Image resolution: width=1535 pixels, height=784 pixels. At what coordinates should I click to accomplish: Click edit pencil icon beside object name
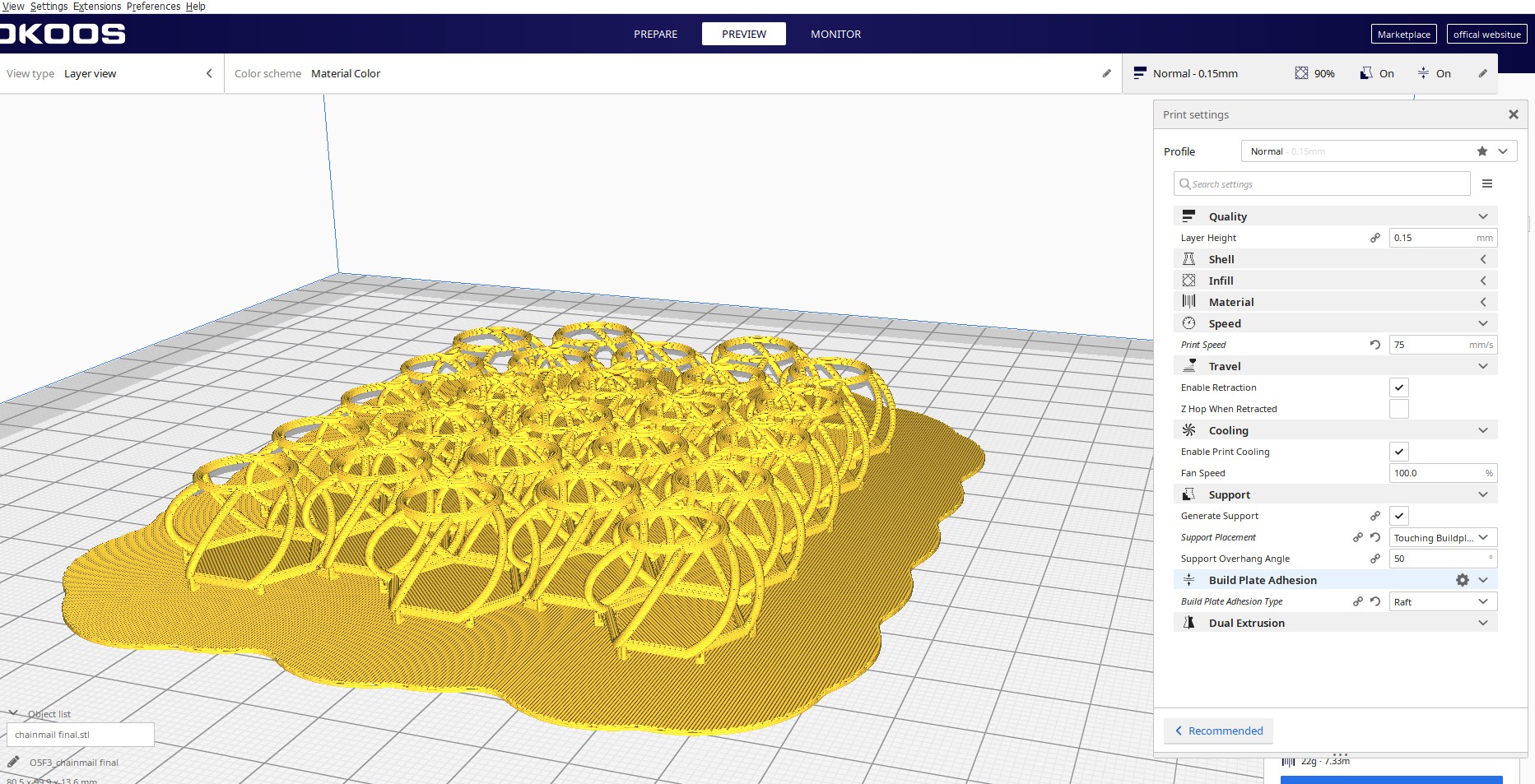point(13,762)
